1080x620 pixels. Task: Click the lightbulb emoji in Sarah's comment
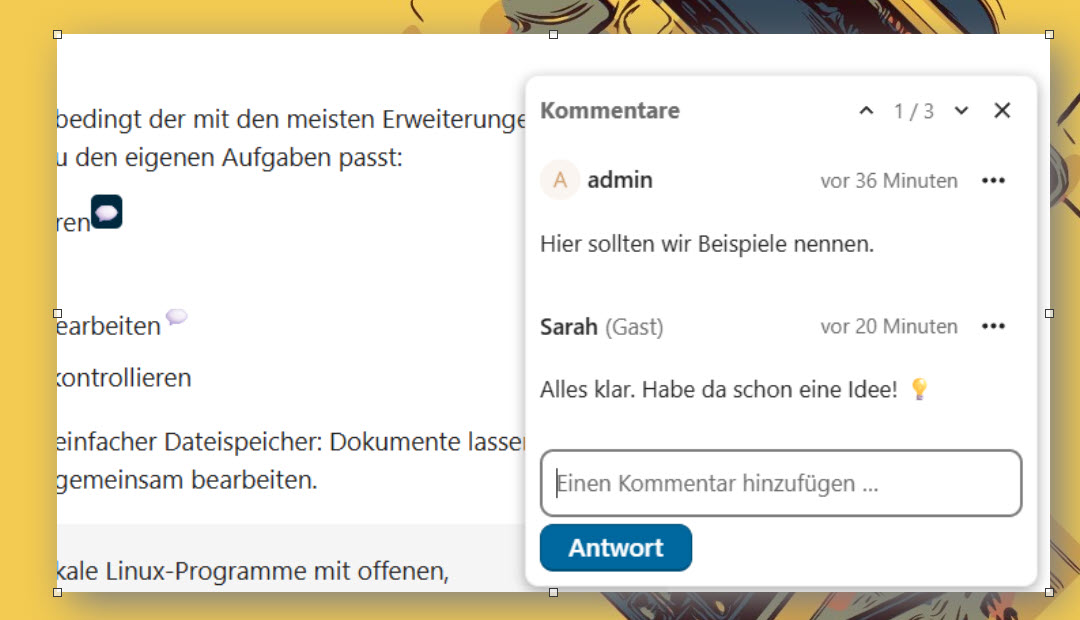tap(920, 389)
